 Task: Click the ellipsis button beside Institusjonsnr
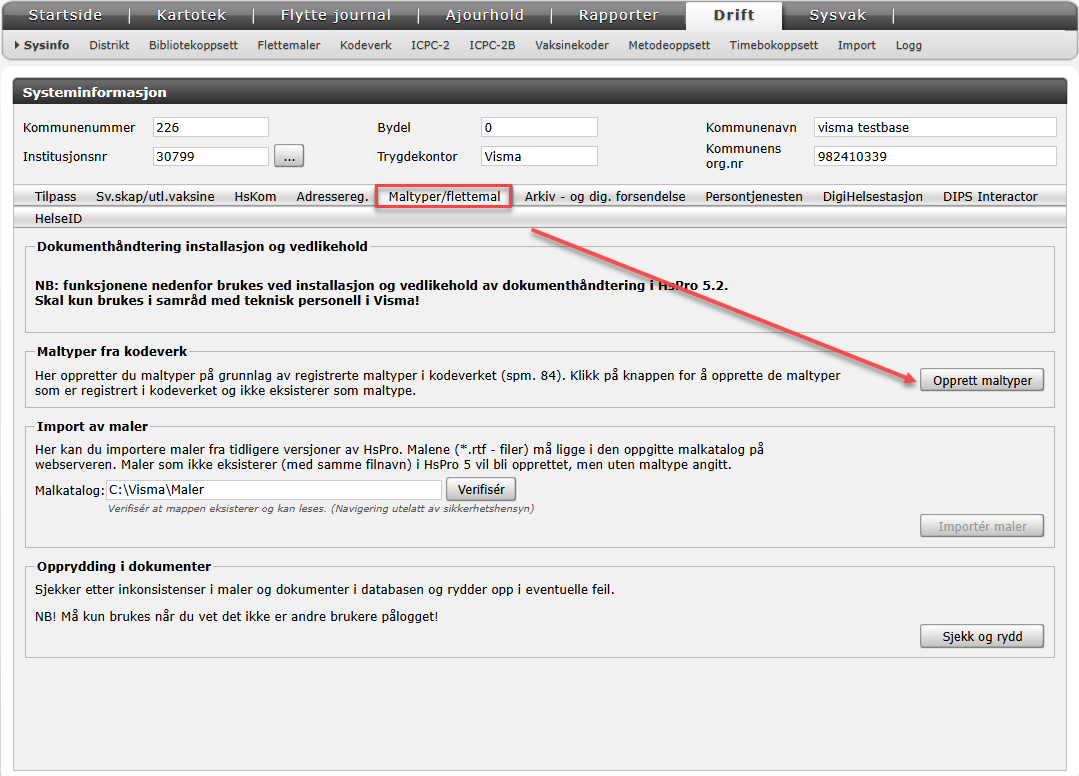tap(288, 156)
